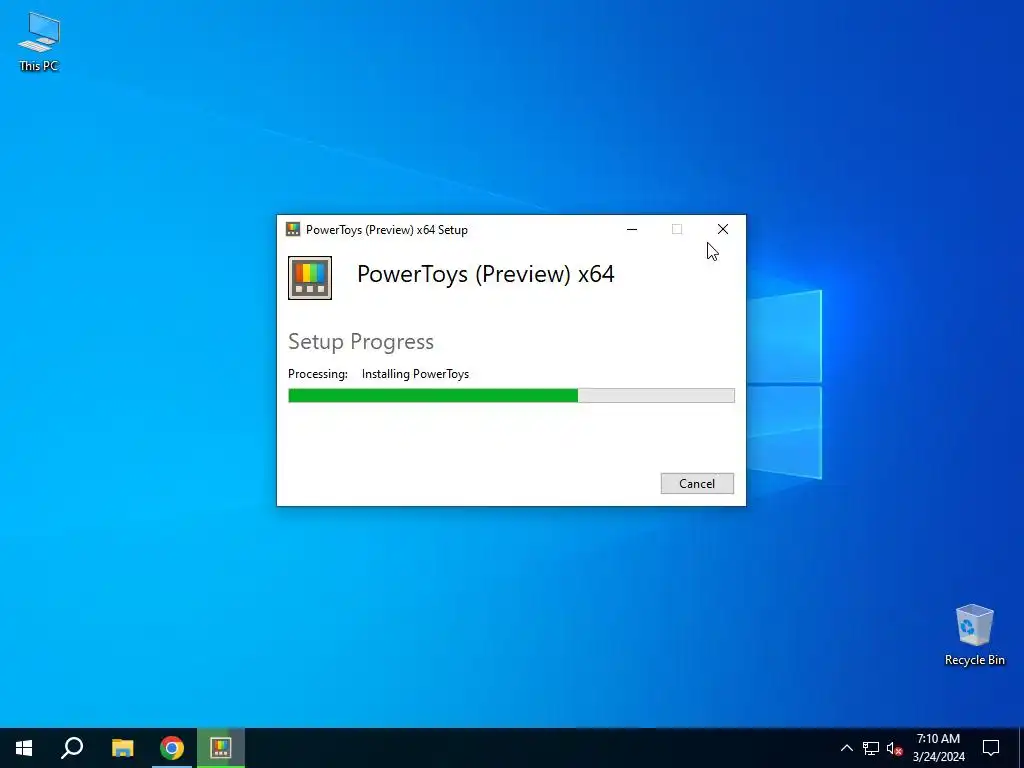Cancel the PowerToys installation

(x=697, y=483)
